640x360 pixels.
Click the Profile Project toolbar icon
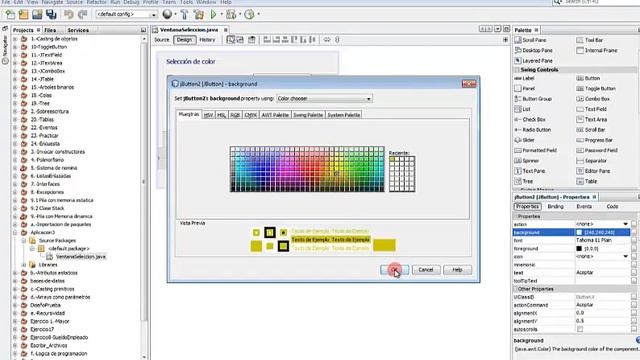pos(249,15)
